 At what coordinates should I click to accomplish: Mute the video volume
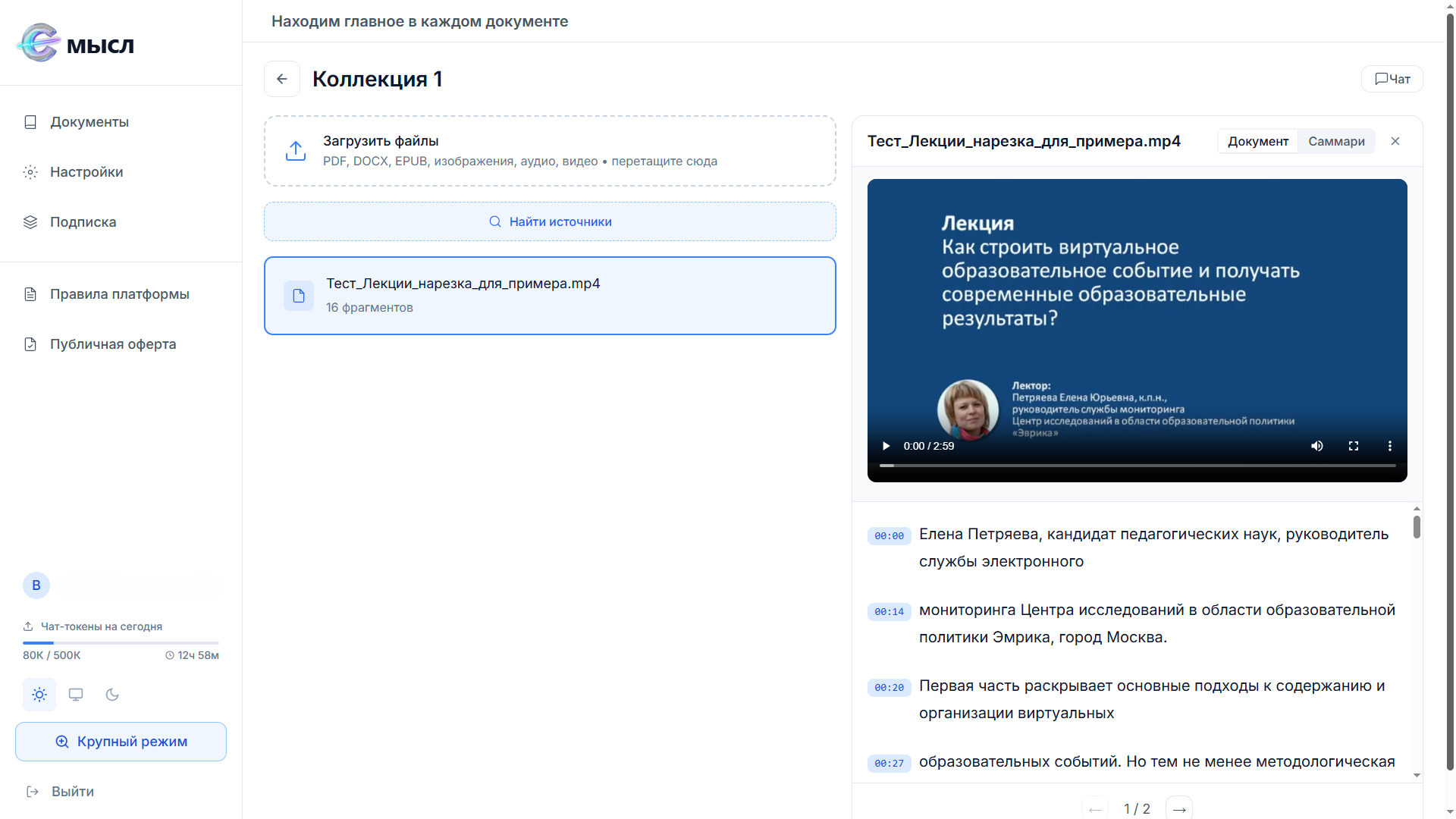[1317, 446]
